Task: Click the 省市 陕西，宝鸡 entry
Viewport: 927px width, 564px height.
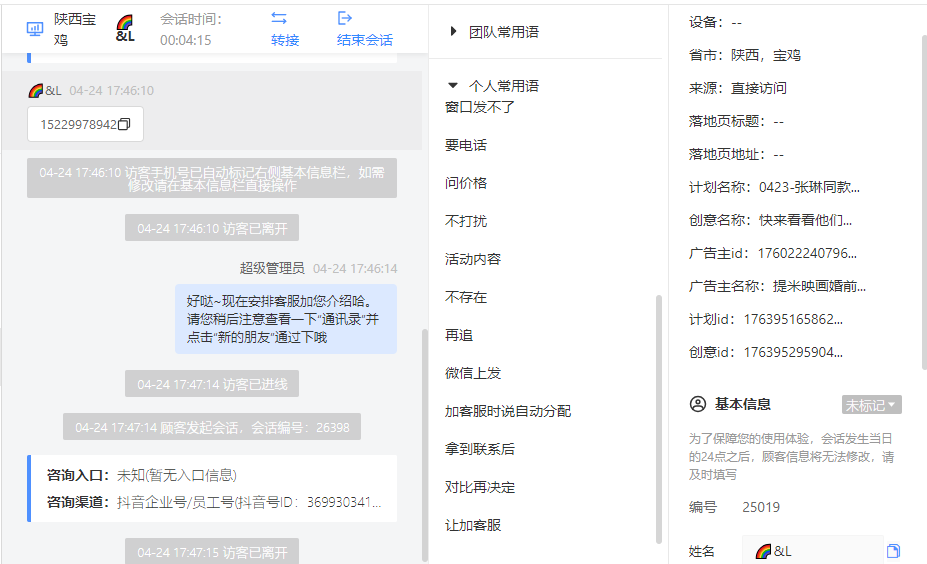Action: pyautogui.click(x=745, y=55)
